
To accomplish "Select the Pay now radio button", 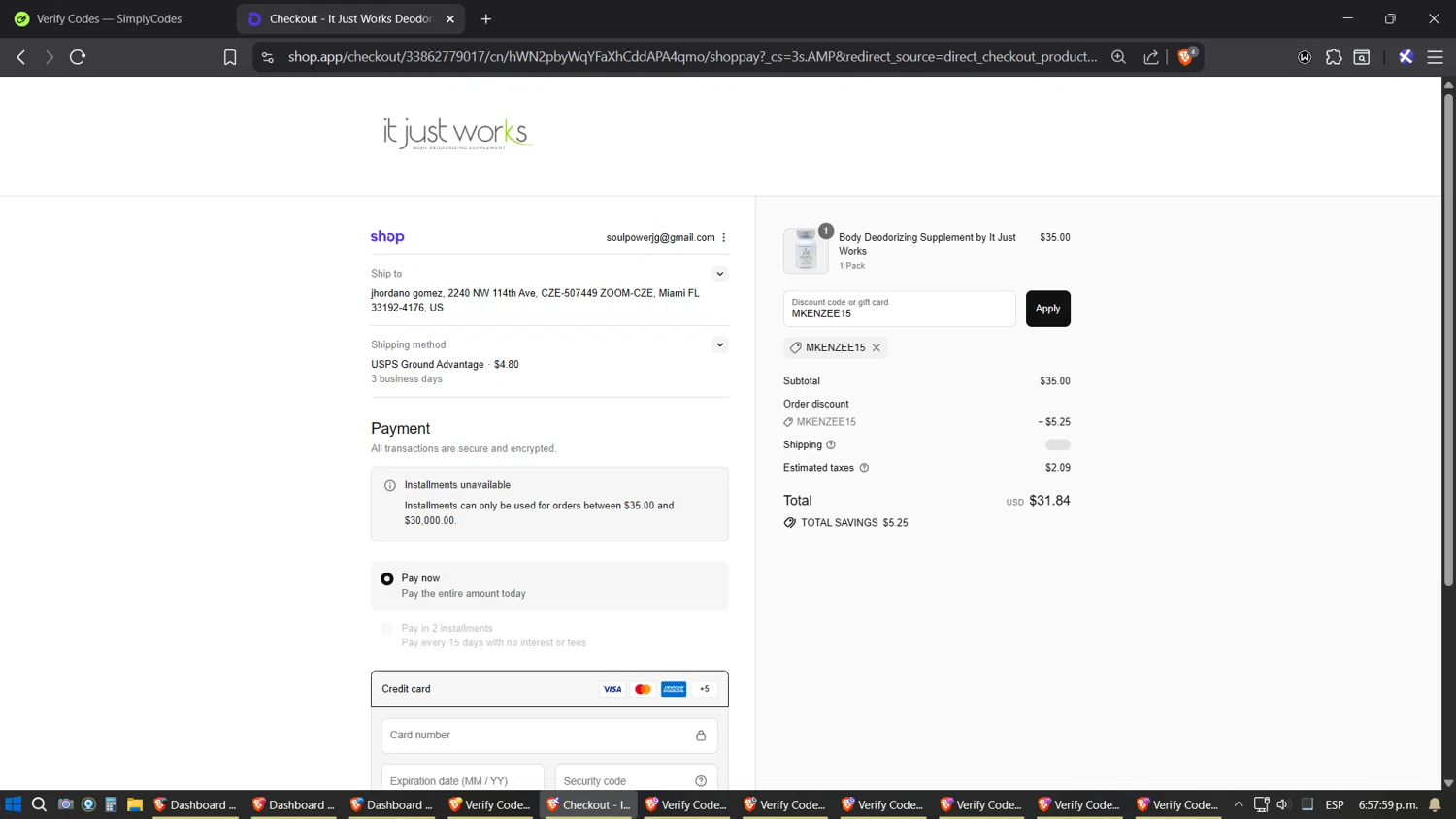I will point(387,578).
